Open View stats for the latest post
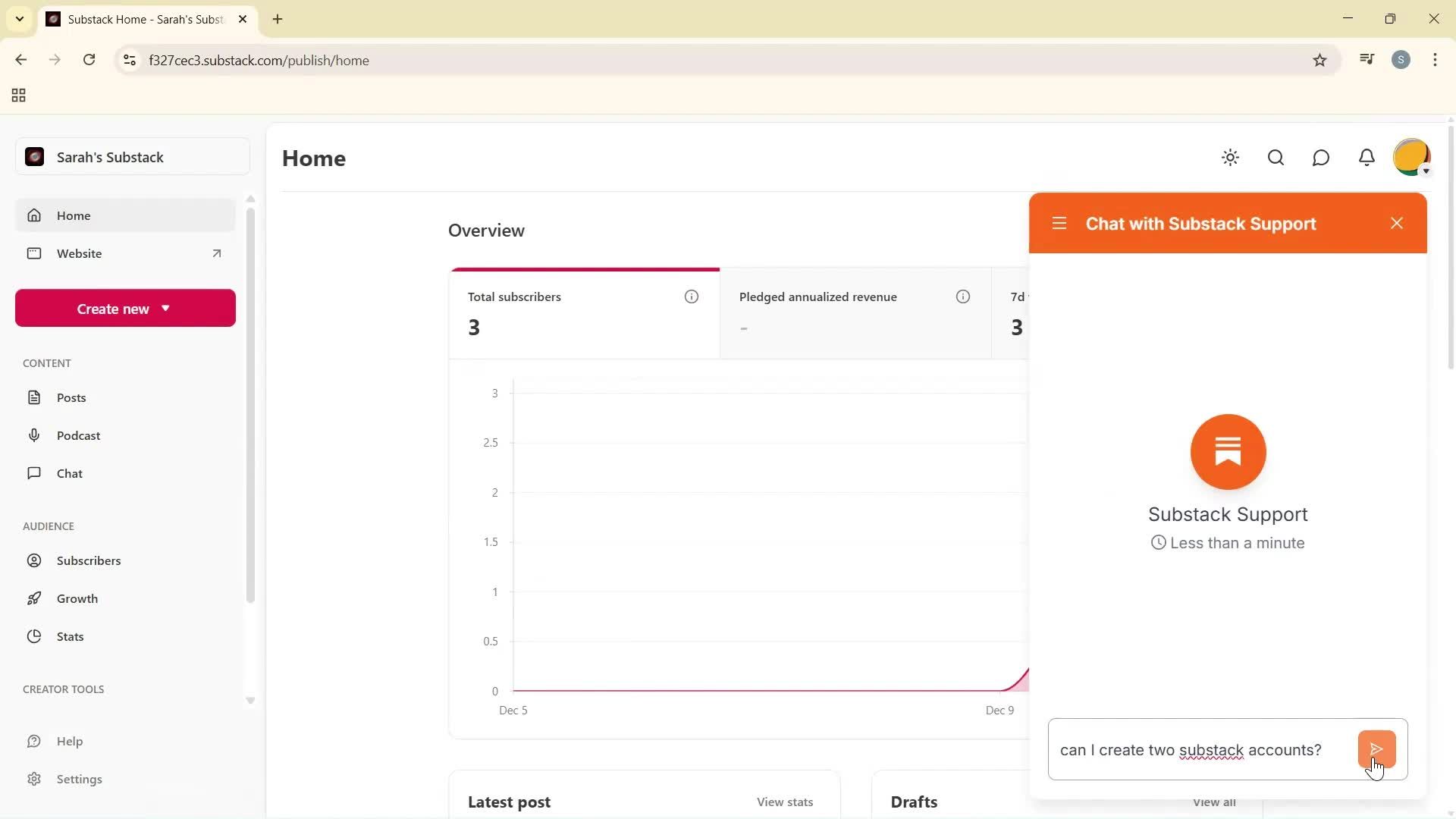Image resolution: width=1456 pixels, height=819 pixels. tap(785, 802)
